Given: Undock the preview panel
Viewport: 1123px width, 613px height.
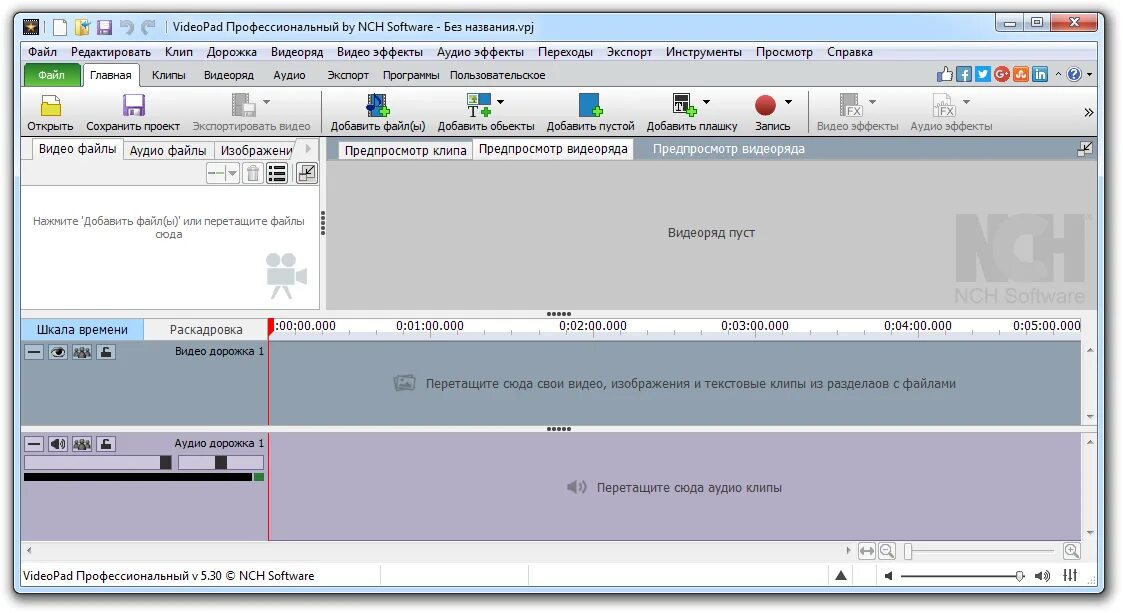Looking at the screenshot, I should (1085, 149).
